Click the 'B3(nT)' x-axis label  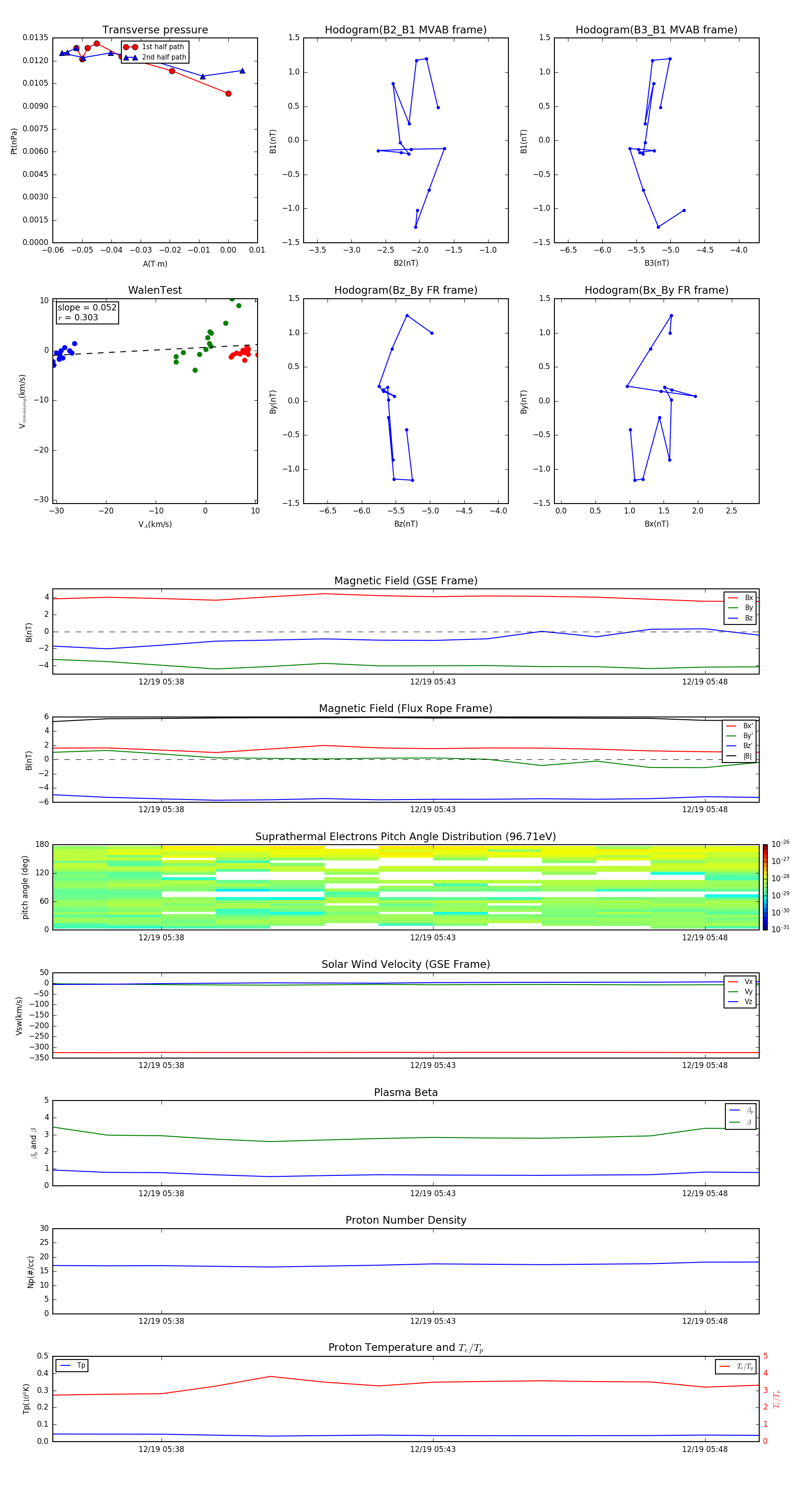point(656,263)
